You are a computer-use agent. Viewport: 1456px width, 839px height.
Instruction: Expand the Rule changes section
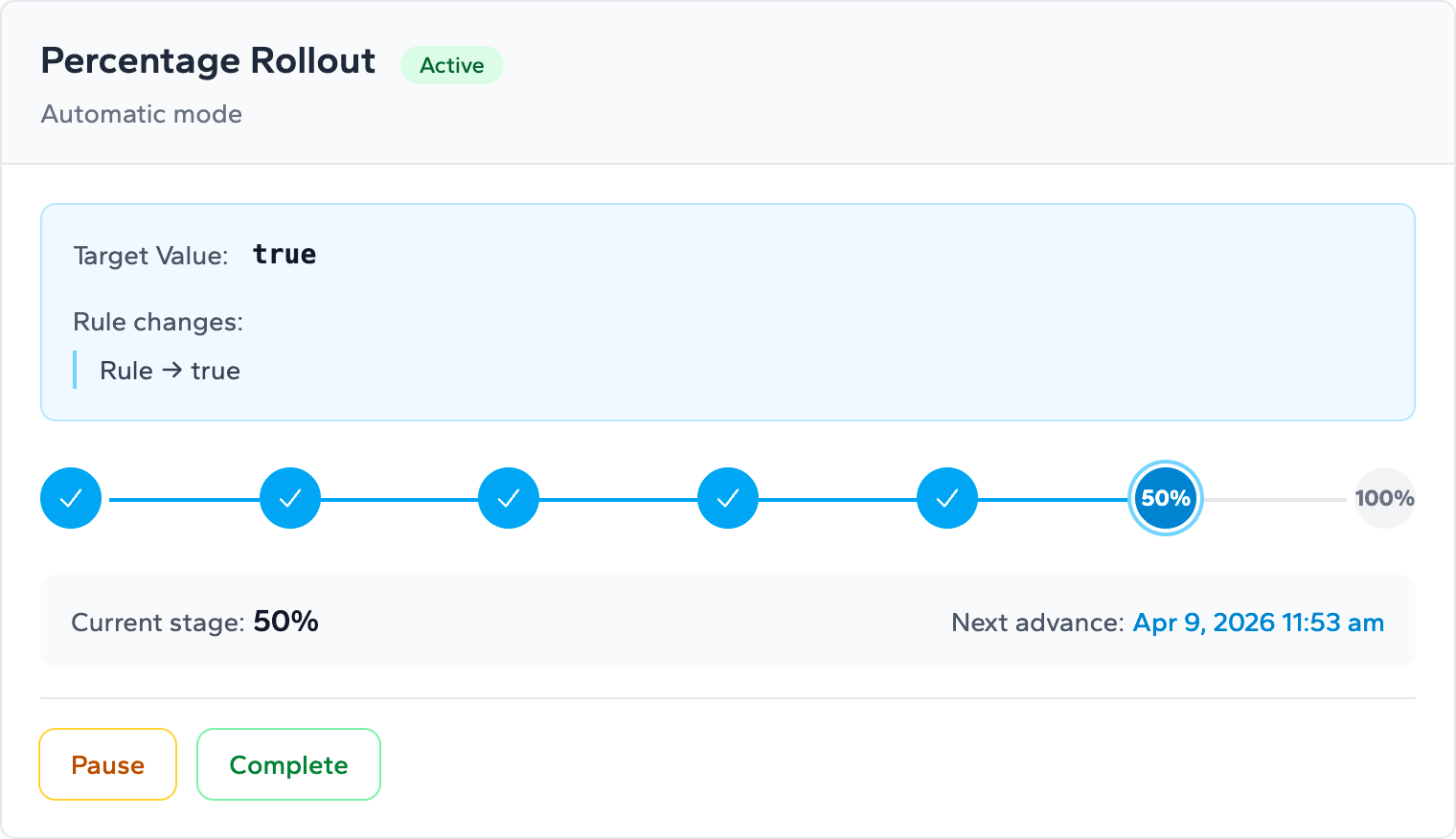158,322
